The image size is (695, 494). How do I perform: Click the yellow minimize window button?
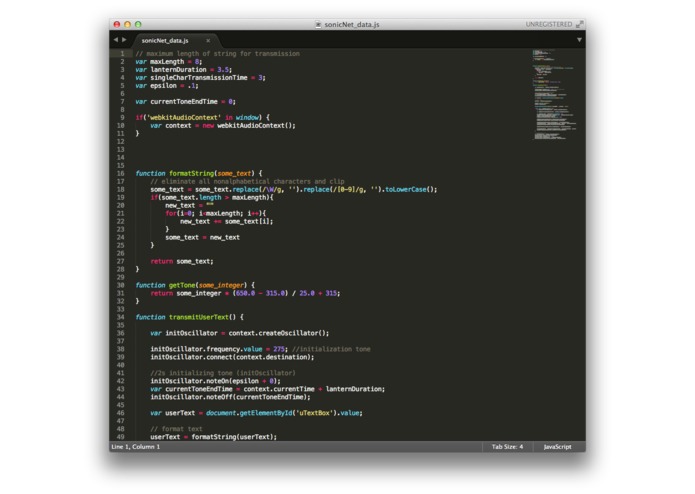pos(127,24)
